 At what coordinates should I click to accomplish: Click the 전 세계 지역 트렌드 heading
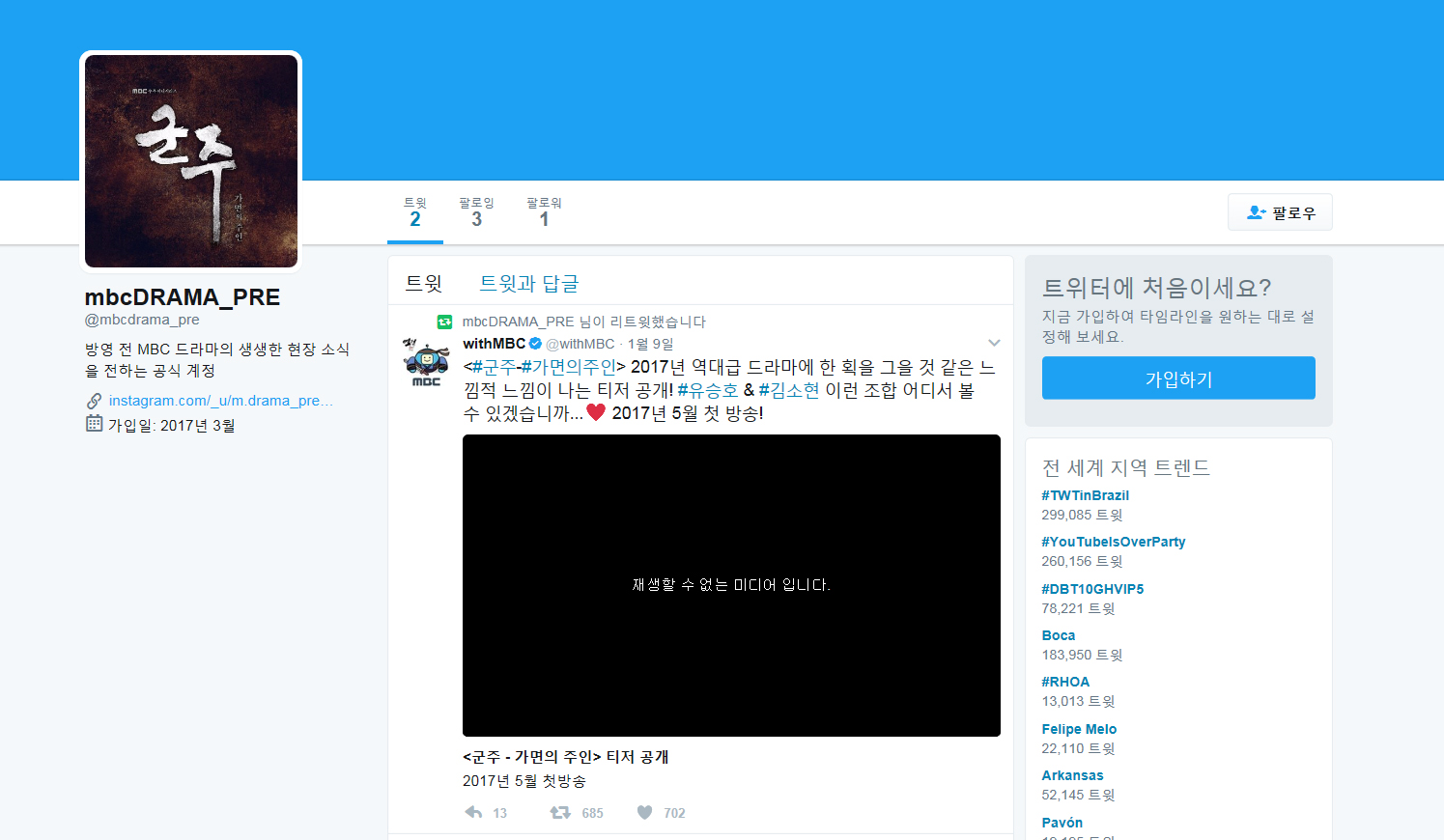[1126, 467]
